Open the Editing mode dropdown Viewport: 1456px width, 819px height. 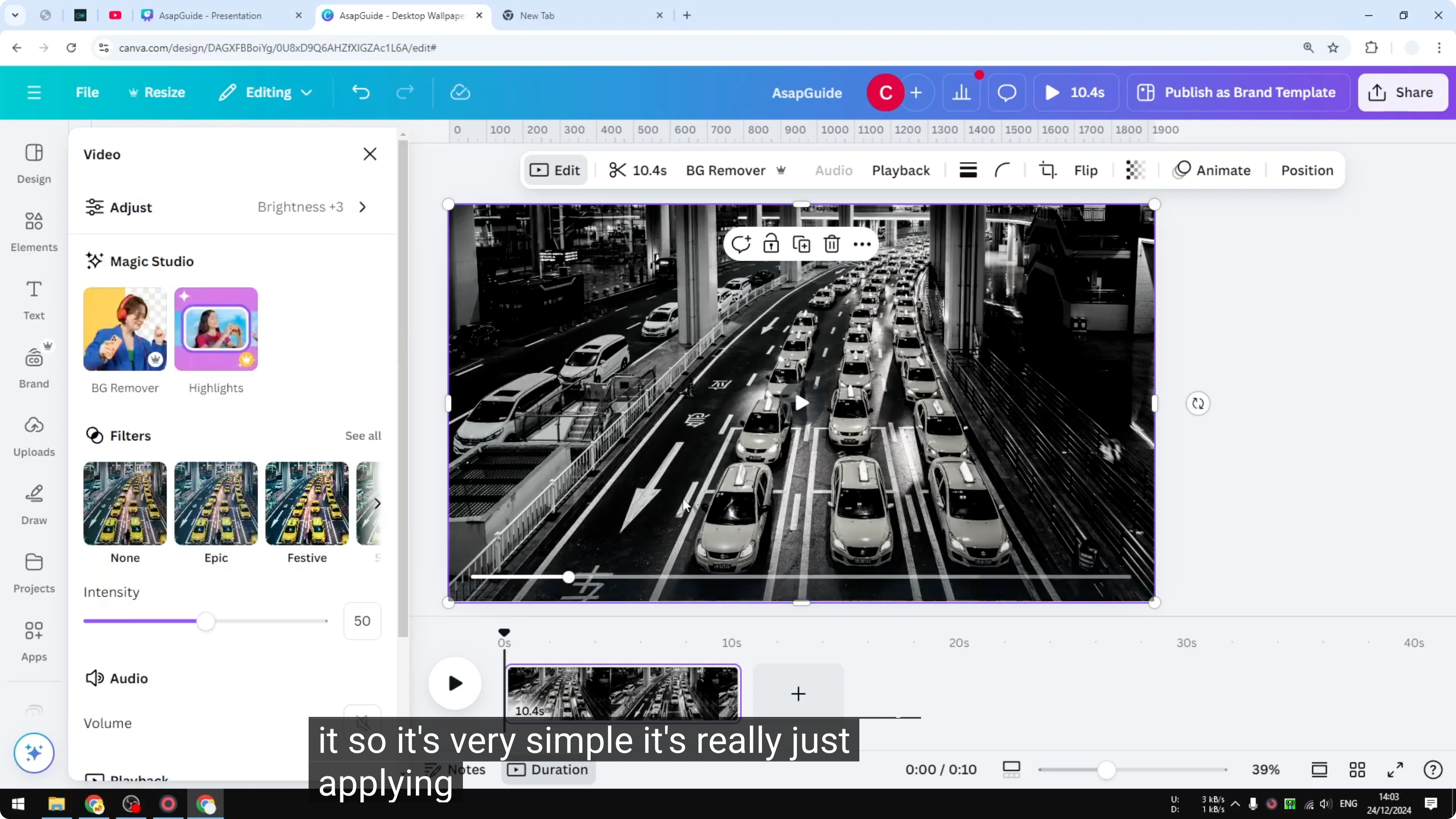coord(265,92)
